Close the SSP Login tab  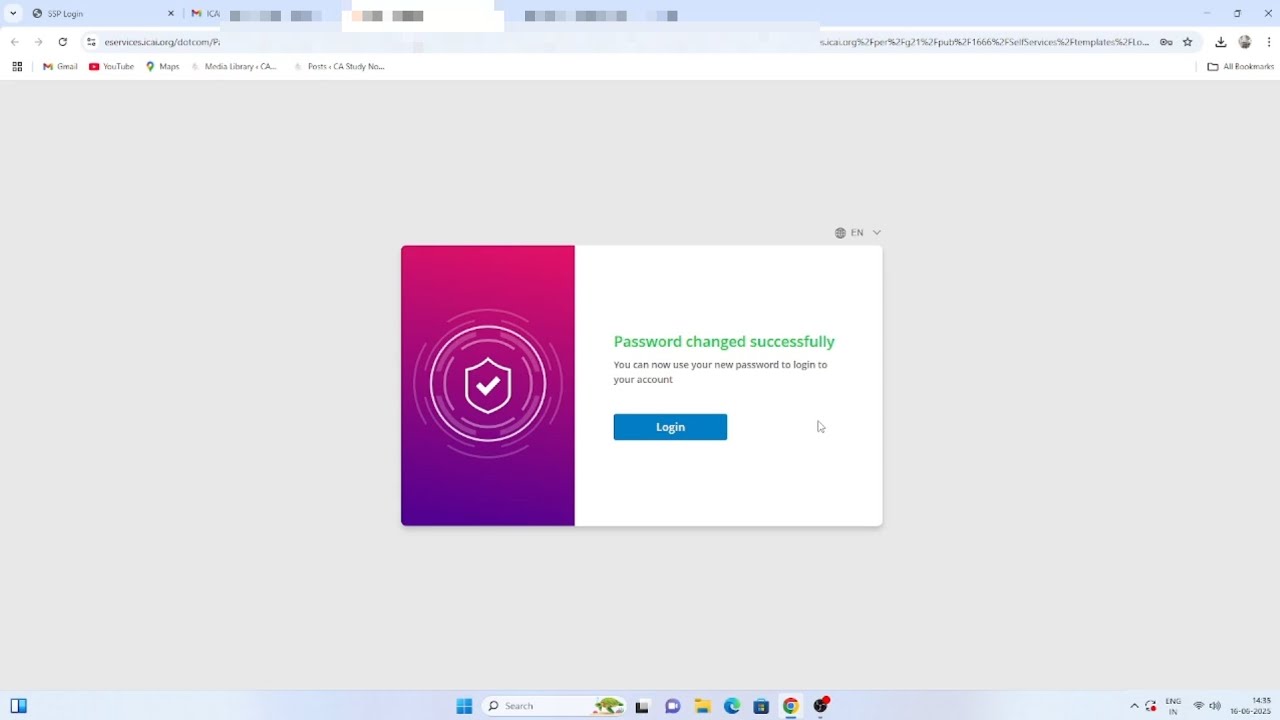coord(170,14)
